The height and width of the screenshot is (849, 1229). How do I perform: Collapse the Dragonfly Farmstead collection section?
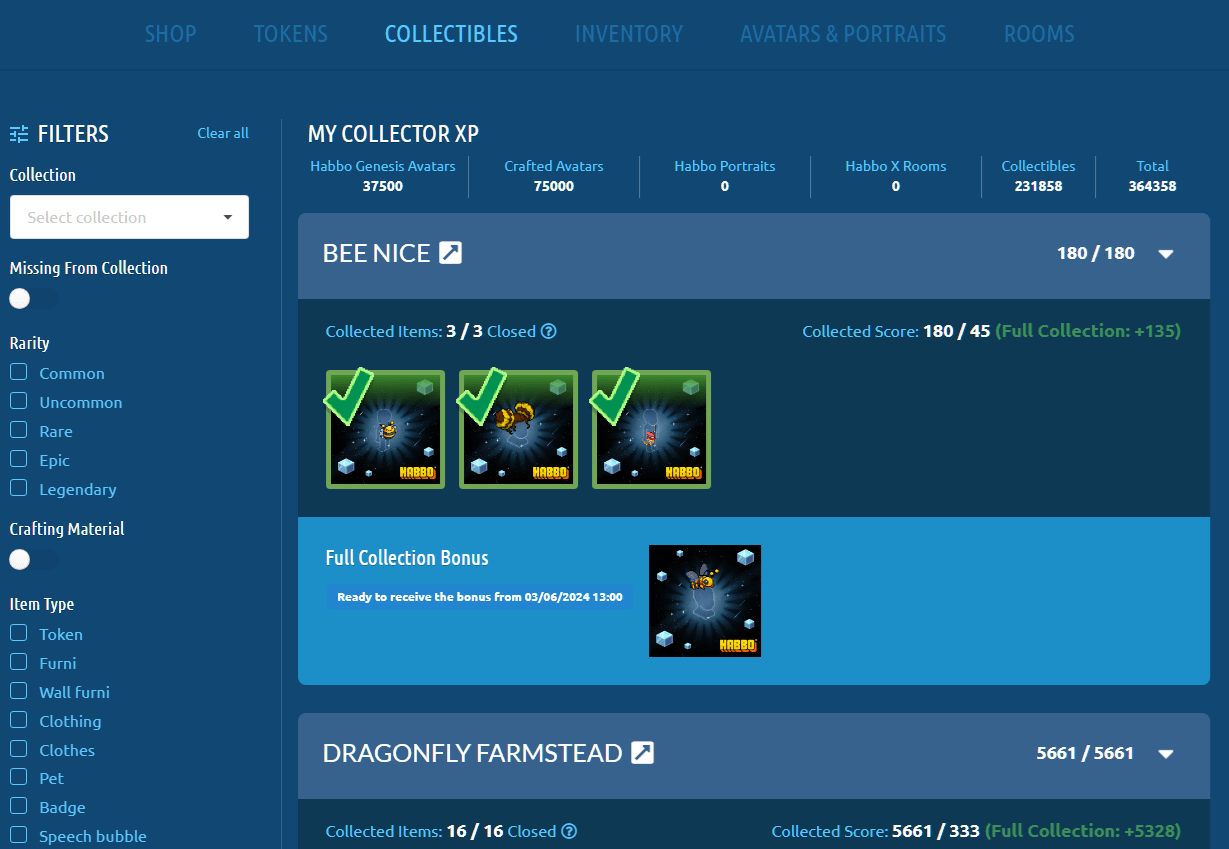pos(1165,754)
